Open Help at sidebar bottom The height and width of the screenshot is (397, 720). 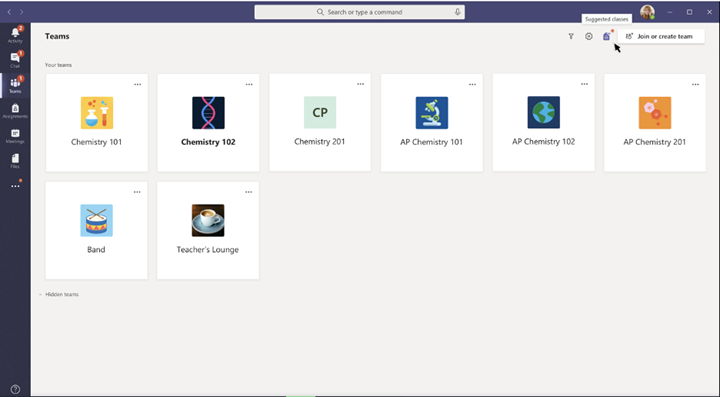click(x=15, y=390)
